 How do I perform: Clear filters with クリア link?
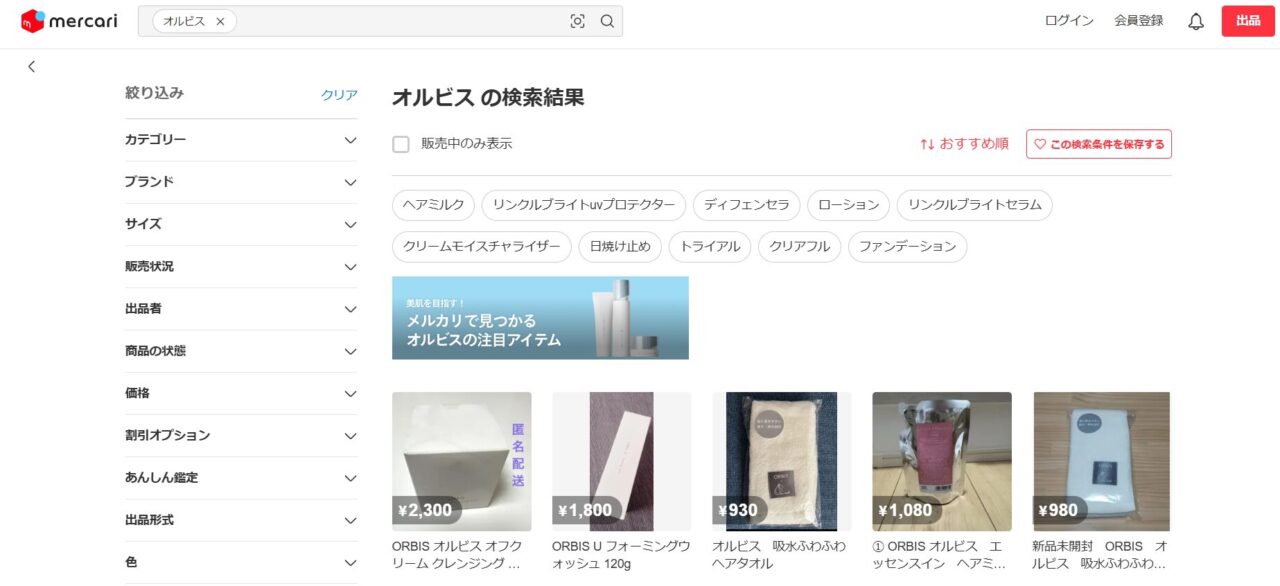click(x=339, y=95)
